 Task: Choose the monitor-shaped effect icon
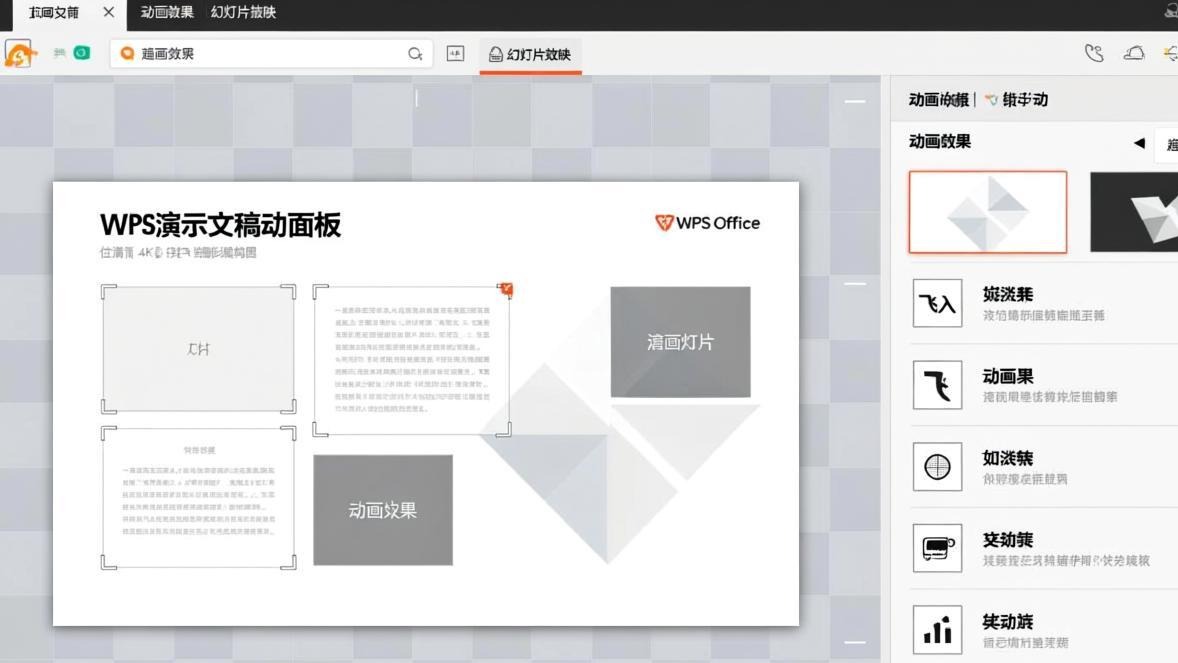937,548
